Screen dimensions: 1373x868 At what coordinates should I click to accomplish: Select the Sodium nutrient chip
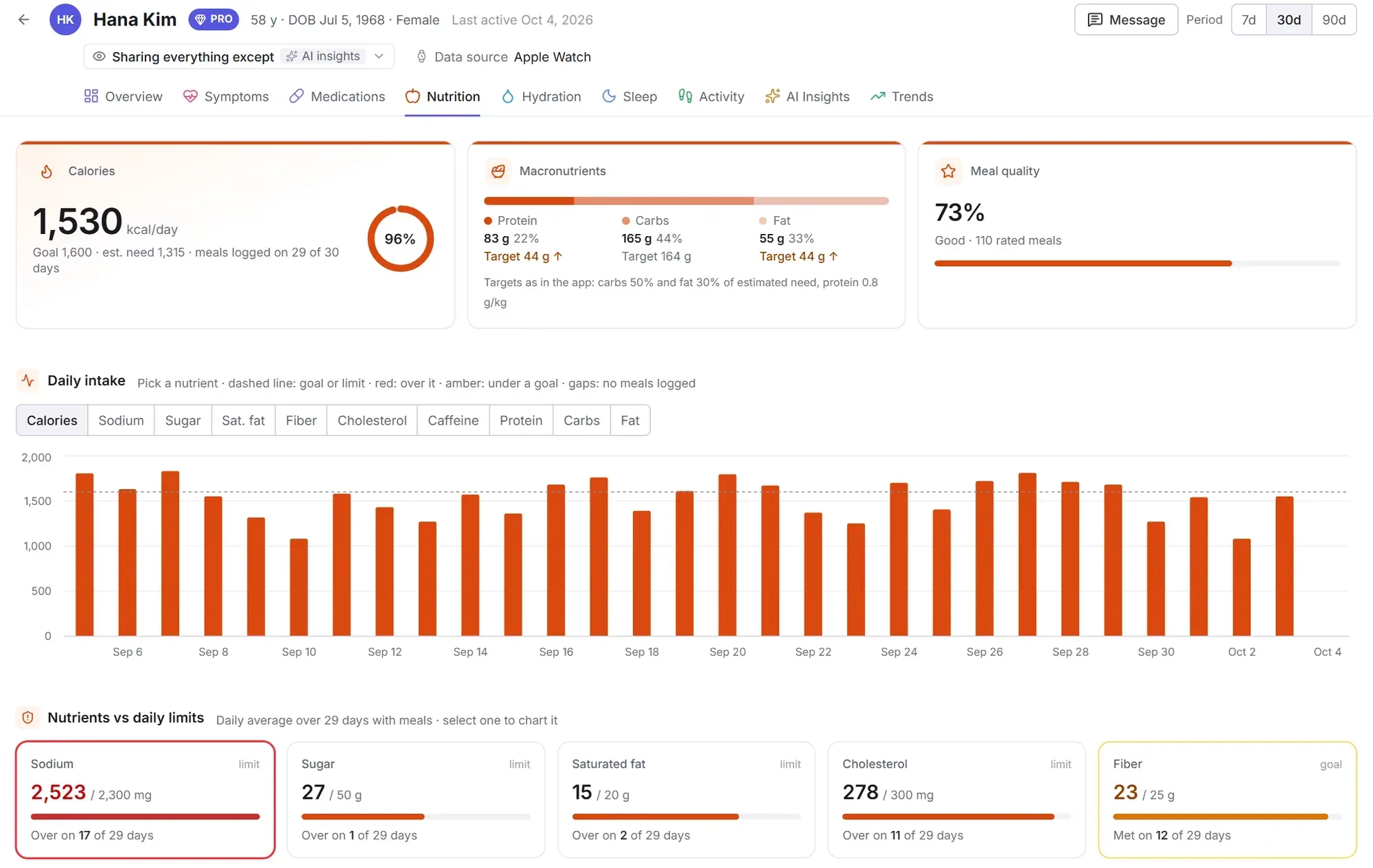pos(121,421)
